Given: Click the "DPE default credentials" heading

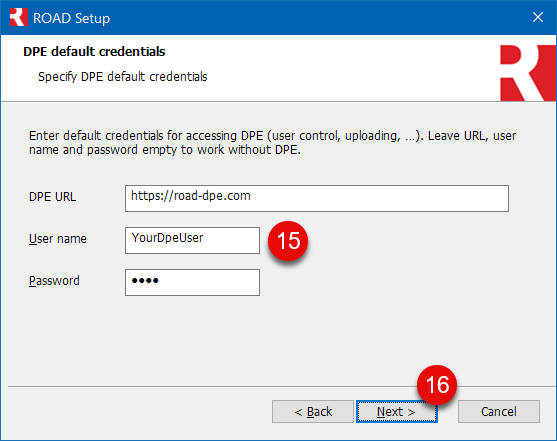Looking at the screenshot, I should 94,52.
